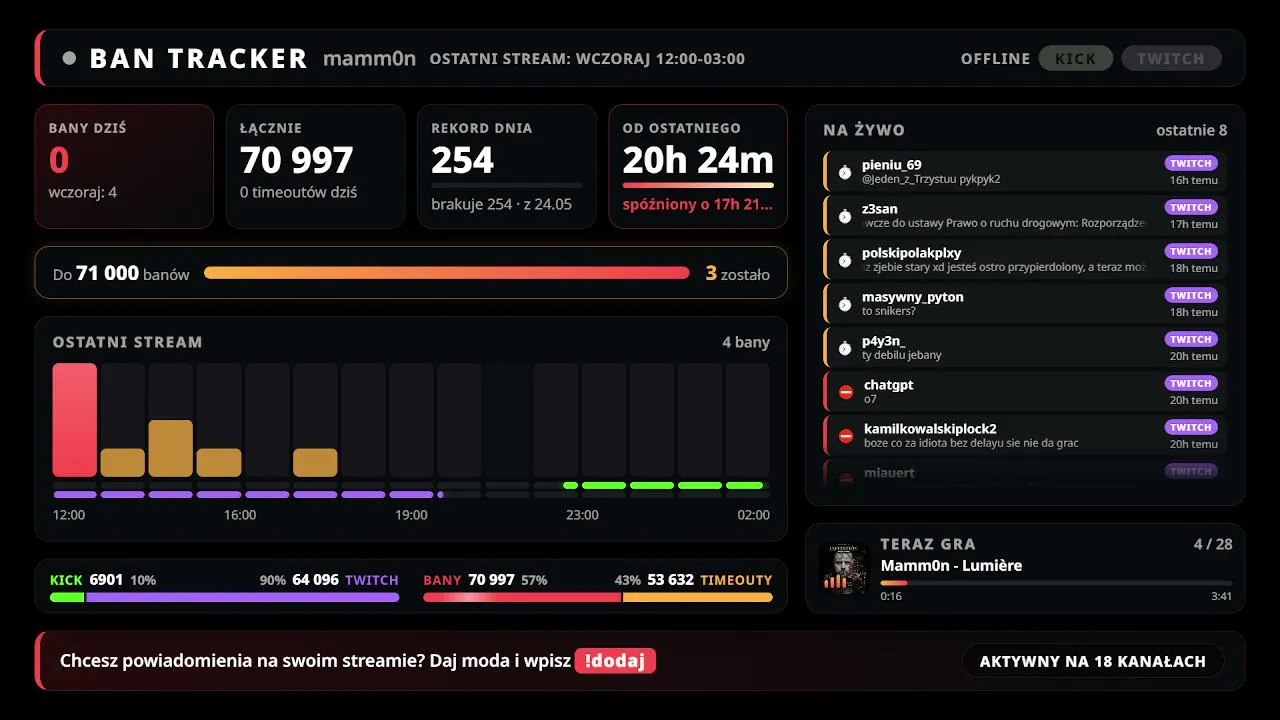This screenshot has height=720, width=1280.
Task: Click the status dot beside BAN TRACKER
Action: click(x=69, y=58)
